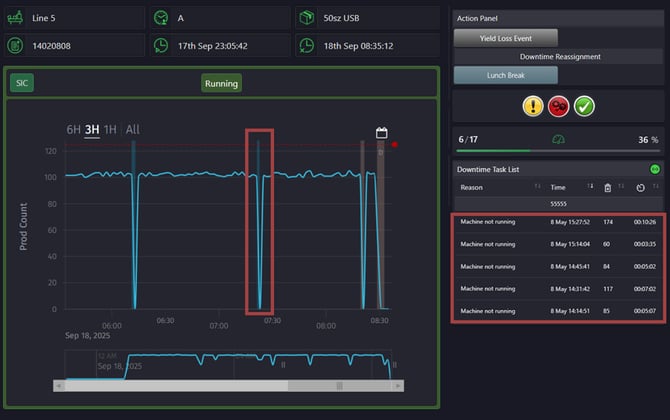Click the chart navigator horizontal scrollbar thumb
The image size is (670, 420).
(x=339, y=386)
